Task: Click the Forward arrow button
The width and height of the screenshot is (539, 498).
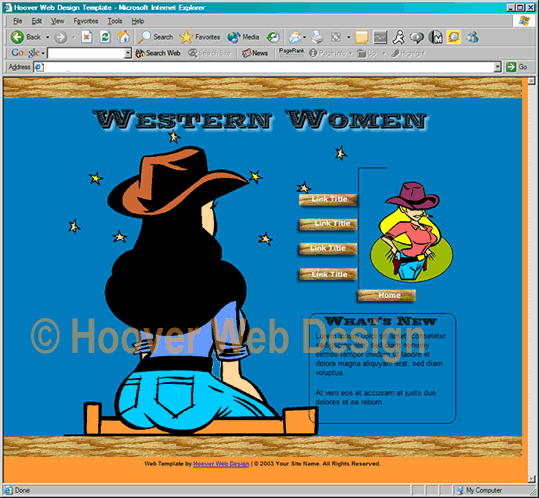Action: point(60,37)
